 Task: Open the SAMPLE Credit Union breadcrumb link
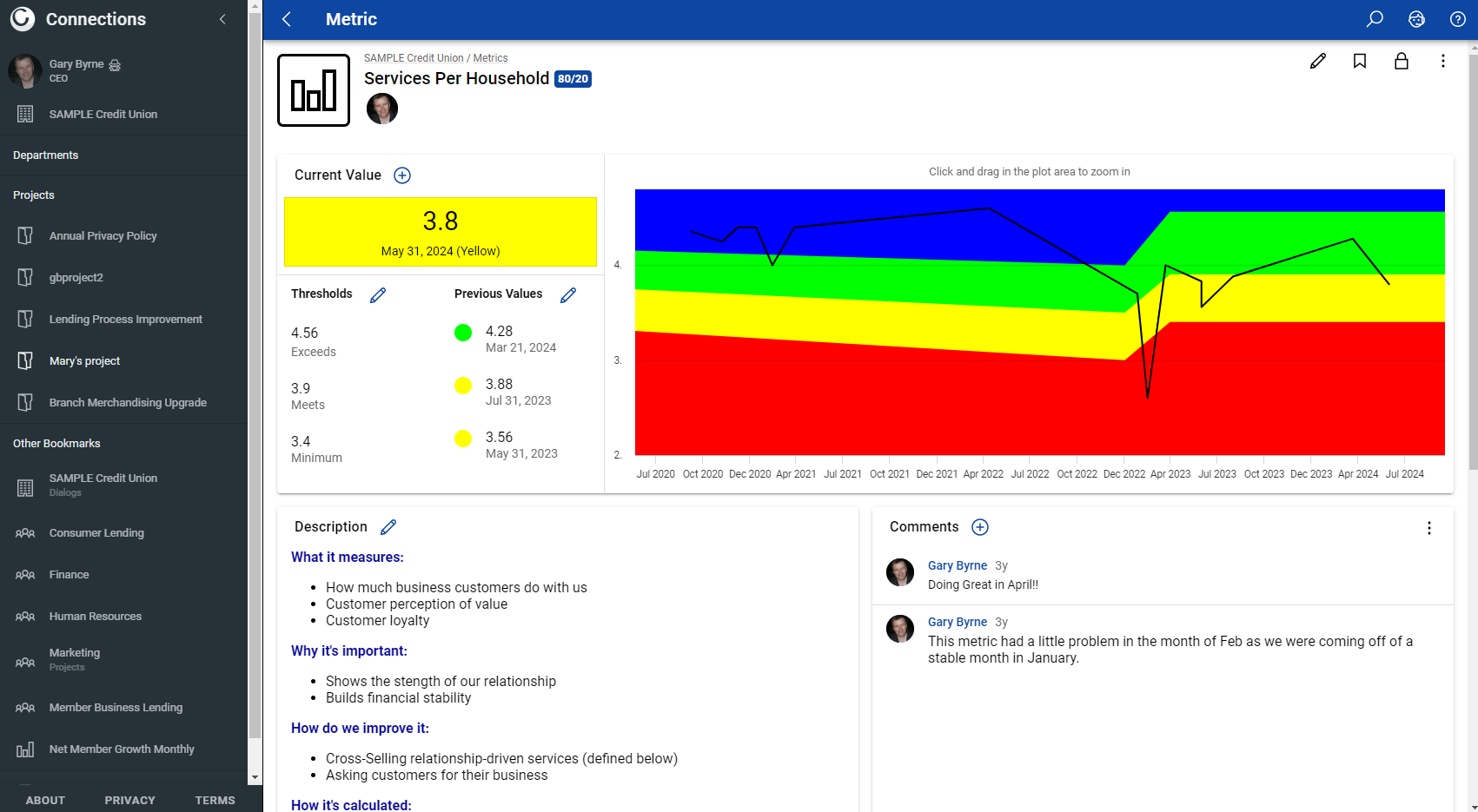(x=414, y=58)
